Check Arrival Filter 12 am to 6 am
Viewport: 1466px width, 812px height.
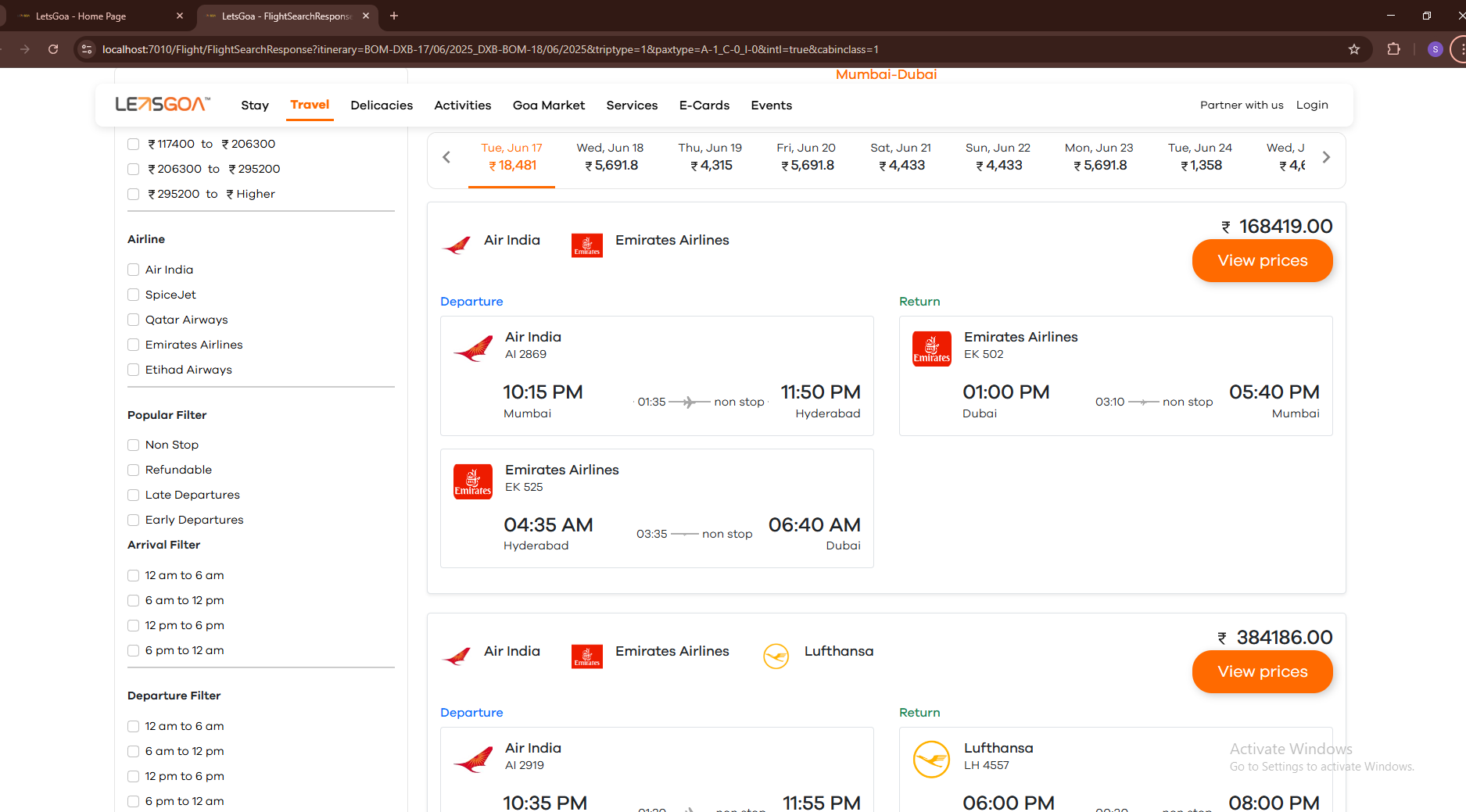[133, 576]
